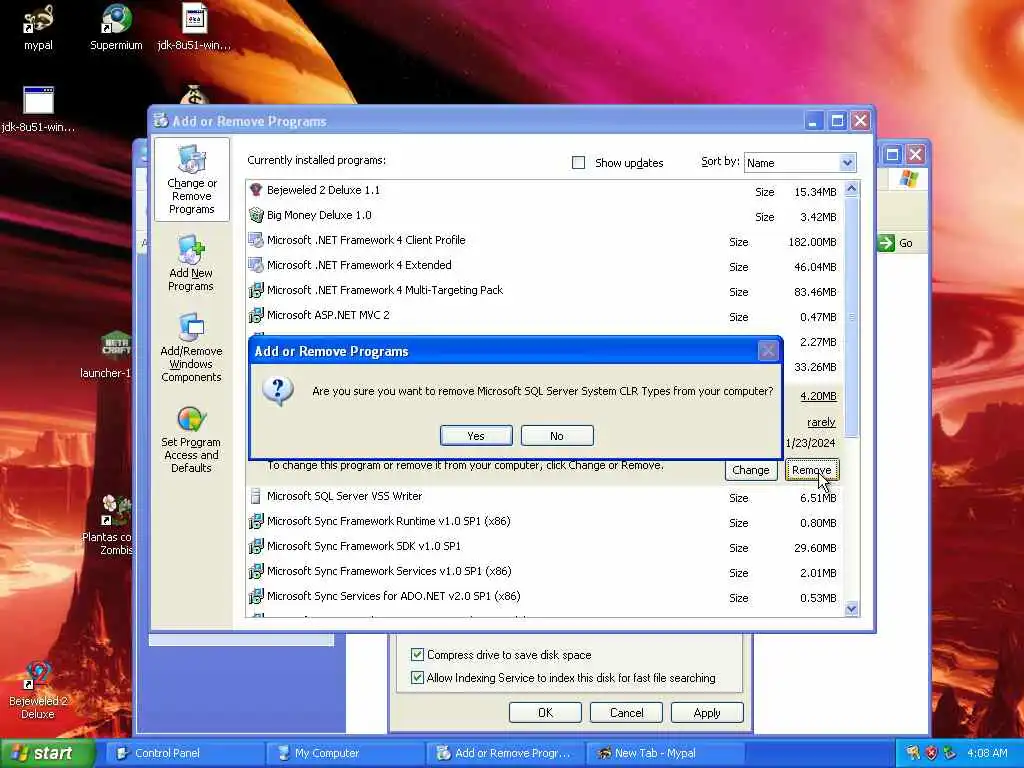Confirm removal by clicking Yes
1024x768 pixels.
pyautogui.click(x=476, y=436)
